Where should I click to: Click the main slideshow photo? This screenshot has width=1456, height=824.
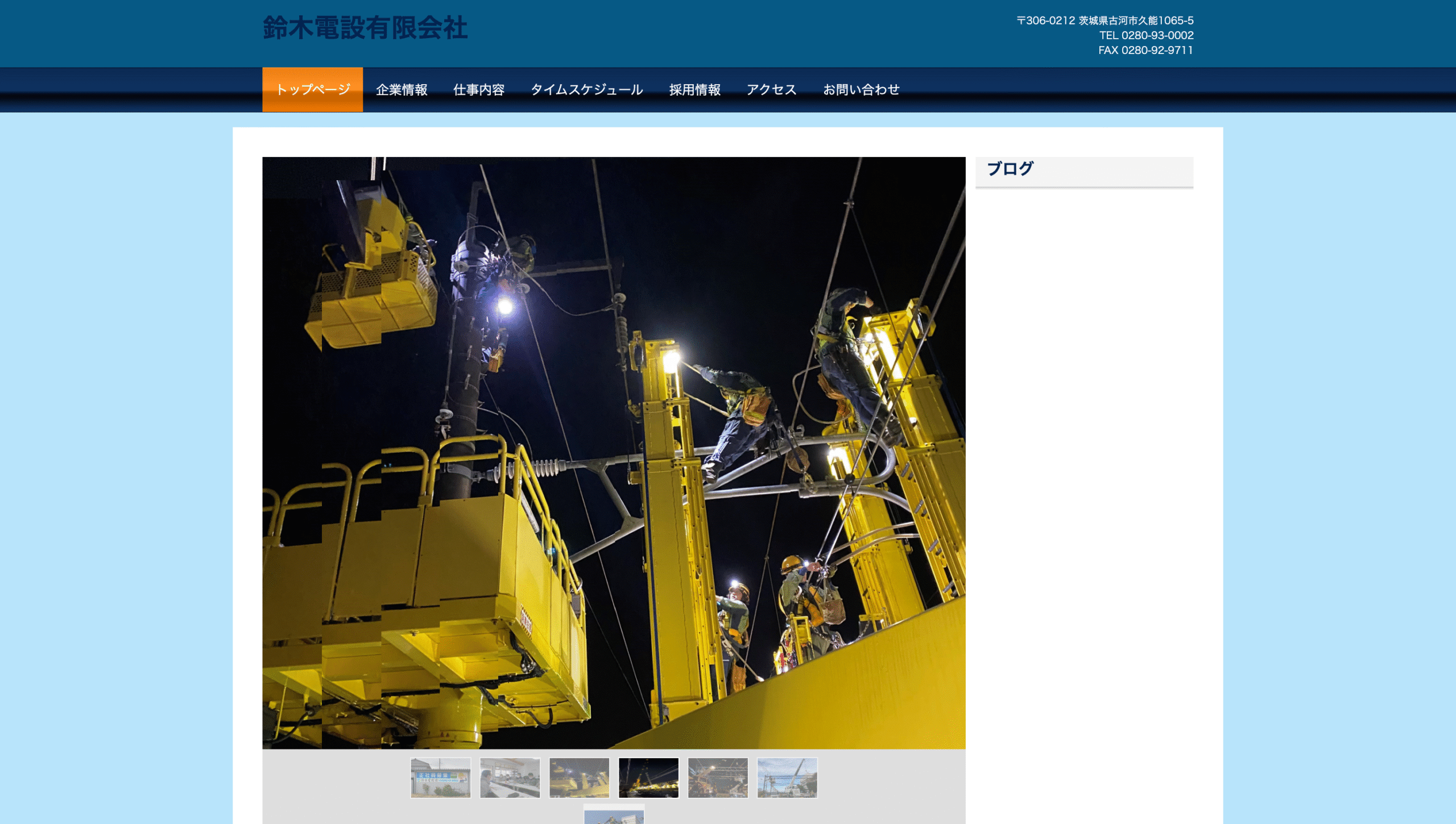tap(614, 453)
